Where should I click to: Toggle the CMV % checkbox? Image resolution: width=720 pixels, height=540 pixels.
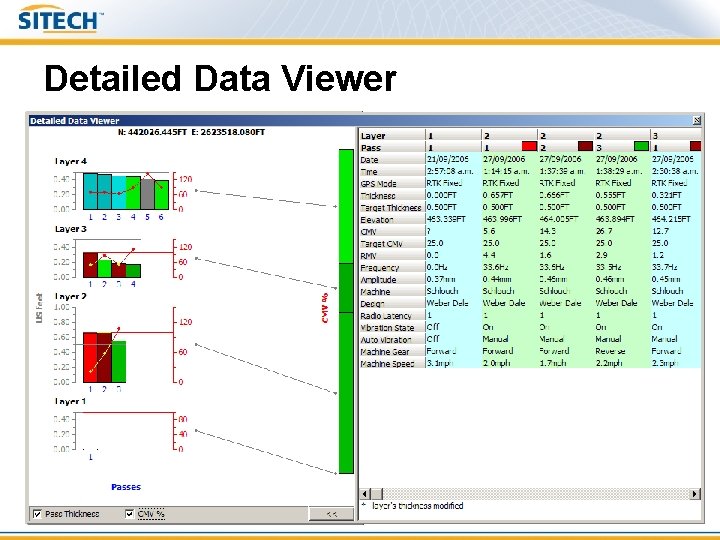pos(129,514)
